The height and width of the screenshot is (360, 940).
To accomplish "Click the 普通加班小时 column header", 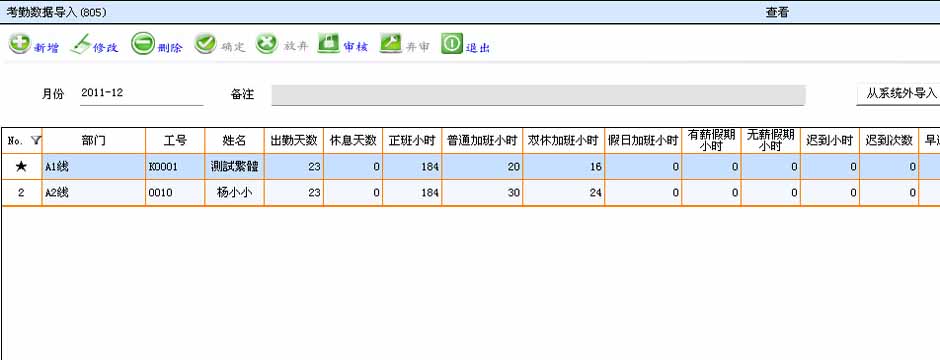I will [482, 141].
